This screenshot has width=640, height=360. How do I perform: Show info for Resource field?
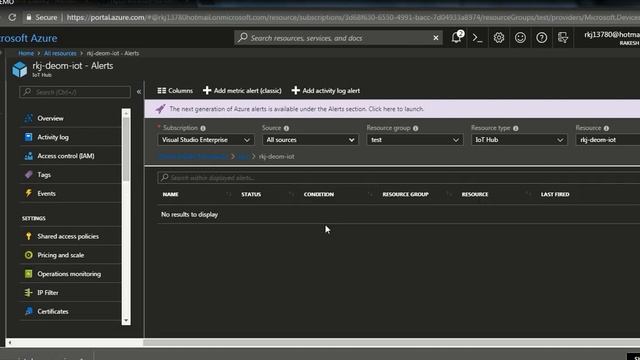point(606,128)
